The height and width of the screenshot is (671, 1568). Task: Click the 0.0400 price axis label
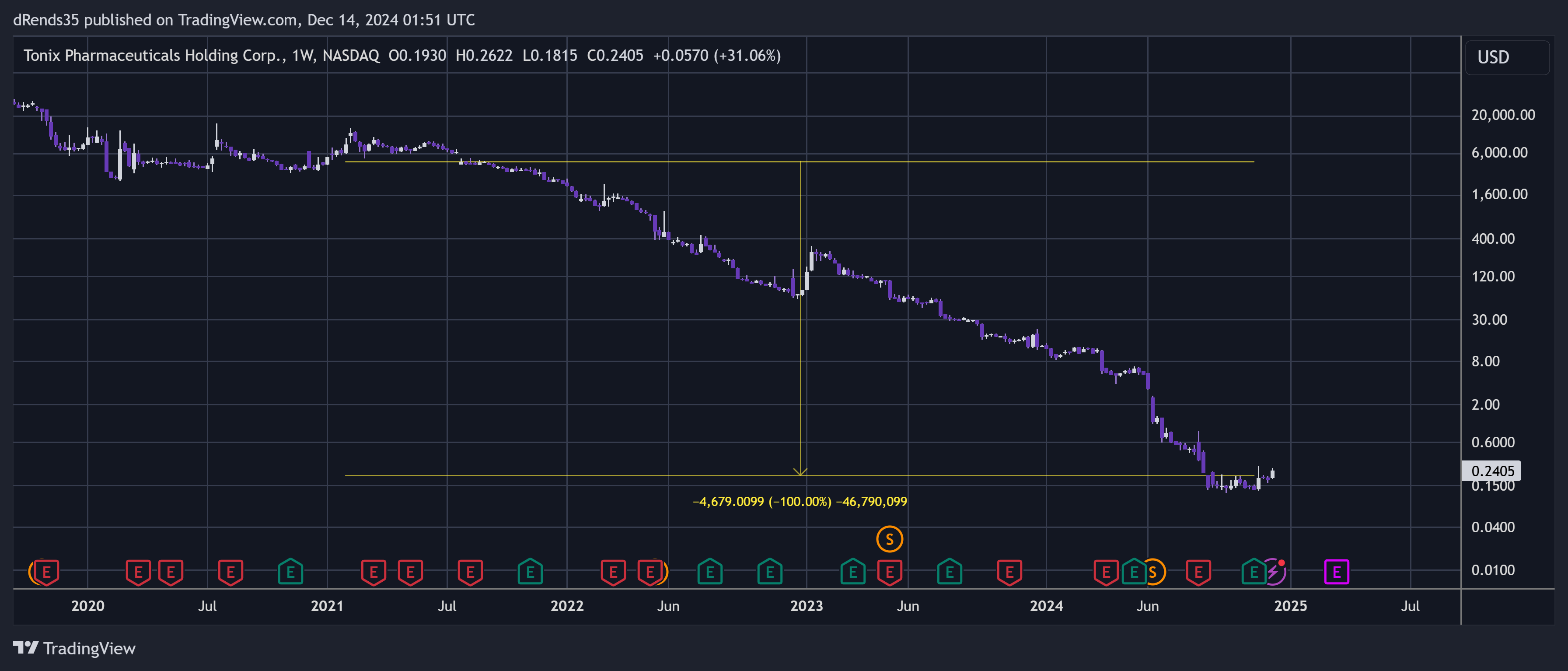click(x=1492, y=527)
